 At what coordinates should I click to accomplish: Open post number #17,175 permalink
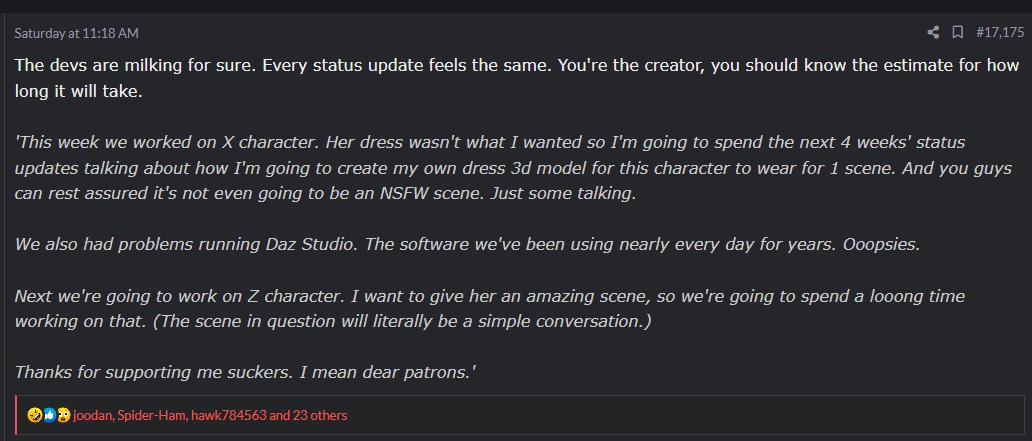(1000, 32)
